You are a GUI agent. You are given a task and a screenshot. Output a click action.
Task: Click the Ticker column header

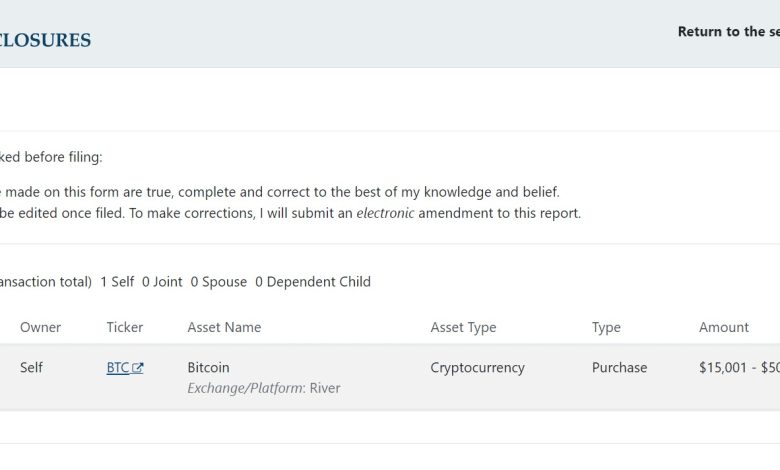click(125, 327)
